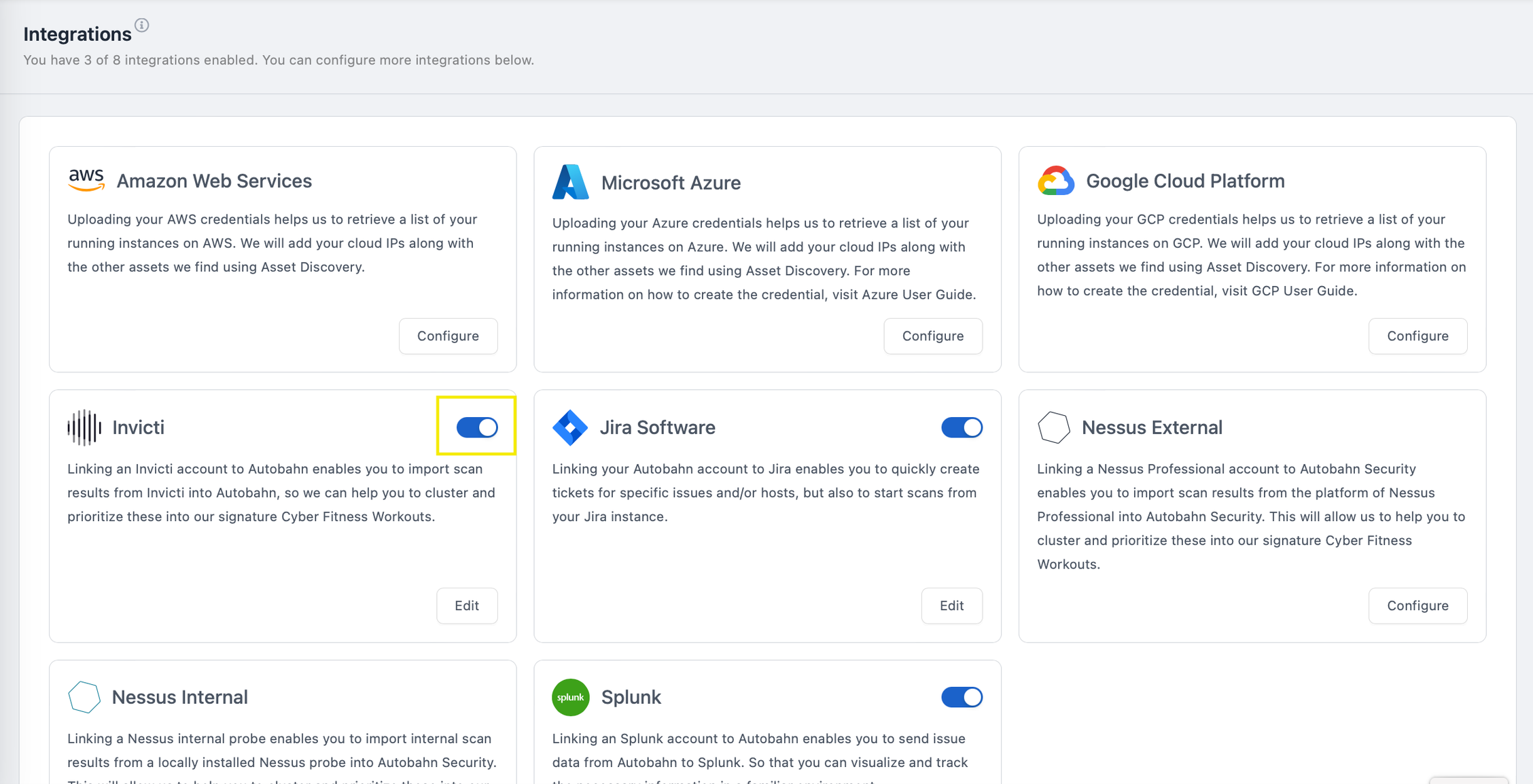Click the Invicti logo icon

click(x=84, y=427)
